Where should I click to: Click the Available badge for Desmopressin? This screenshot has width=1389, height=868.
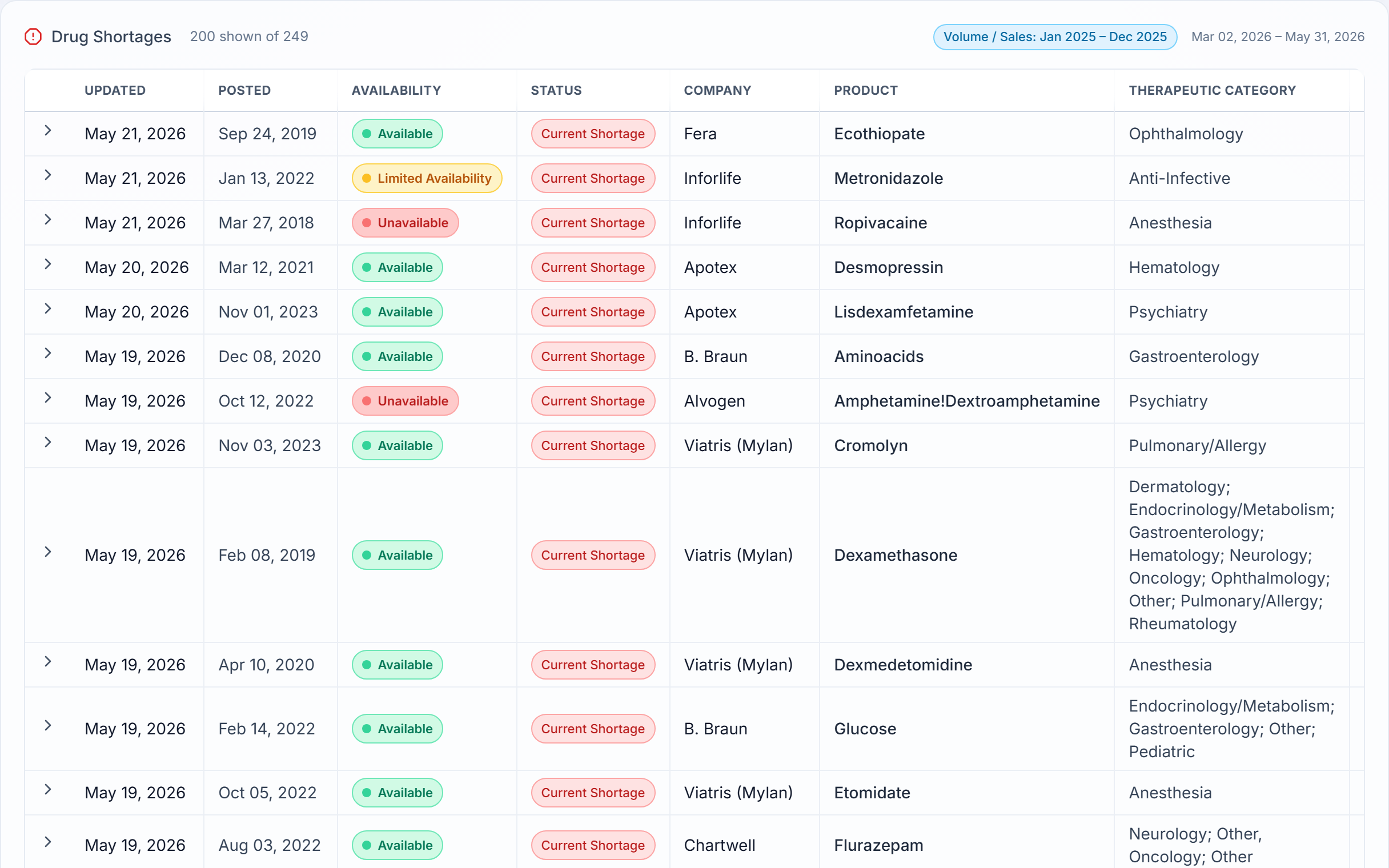coord(397,267)
